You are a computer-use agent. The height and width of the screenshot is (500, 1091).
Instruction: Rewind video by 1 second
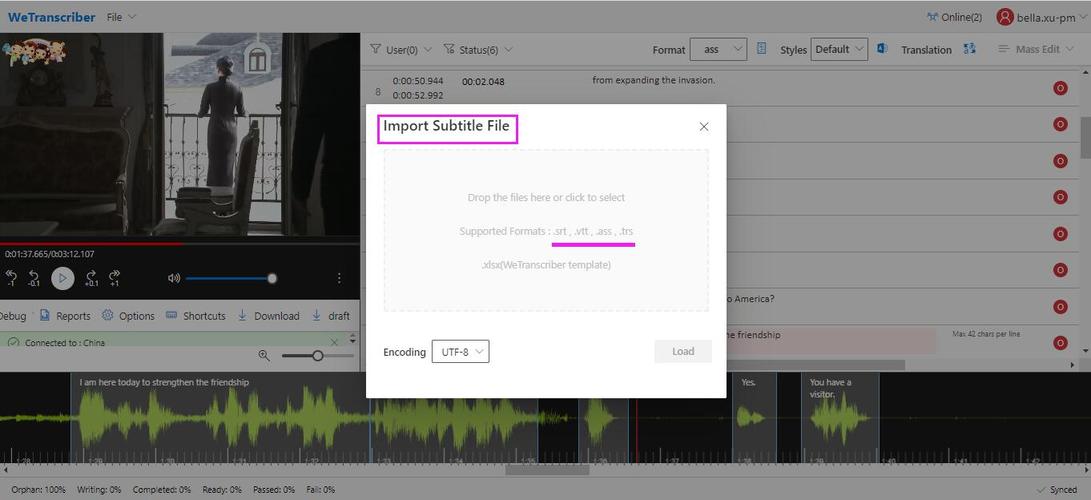coord(11,278)
